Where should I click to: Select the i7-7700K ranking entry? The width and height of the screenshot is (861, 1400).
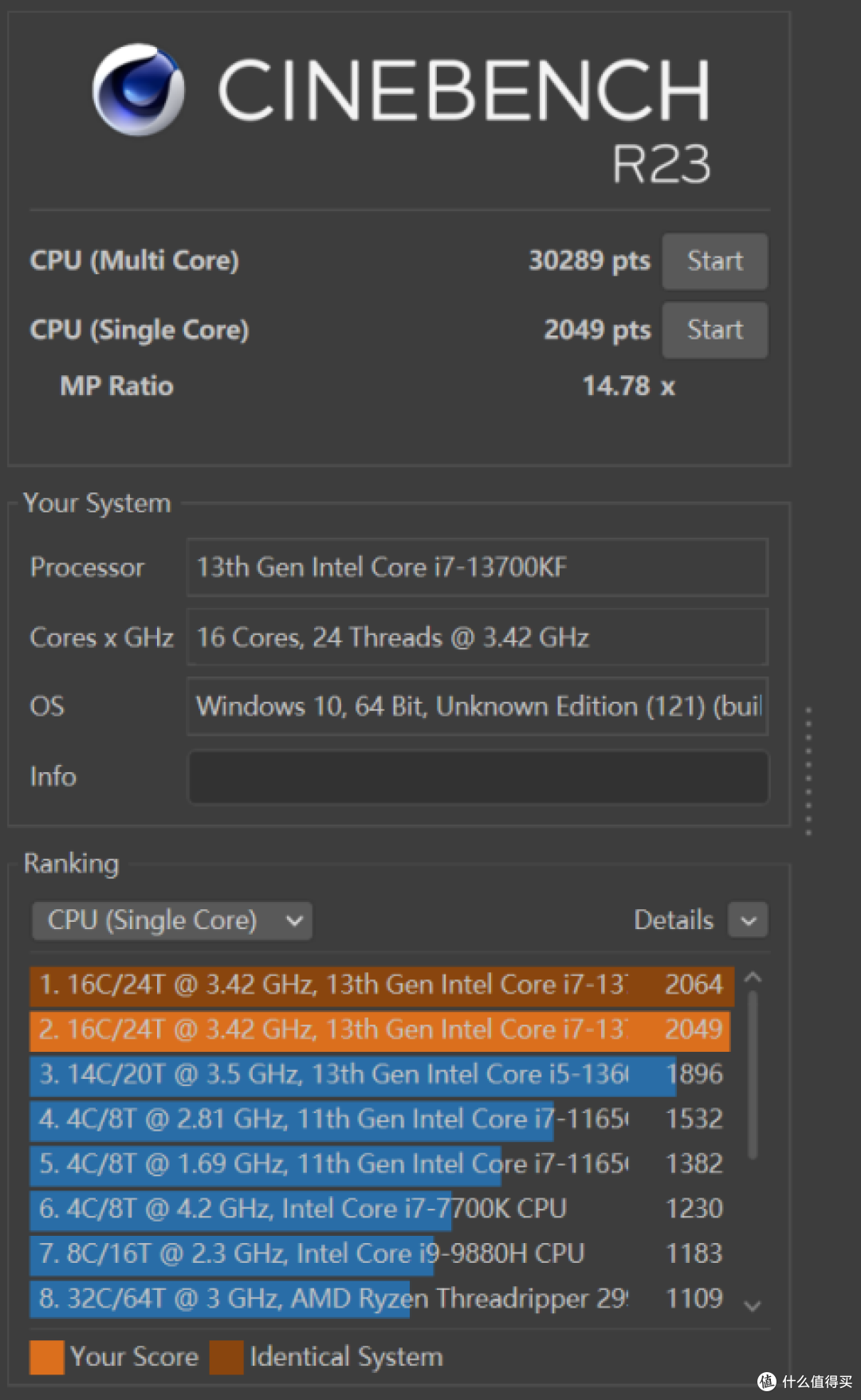click(x=381, y=1209)
